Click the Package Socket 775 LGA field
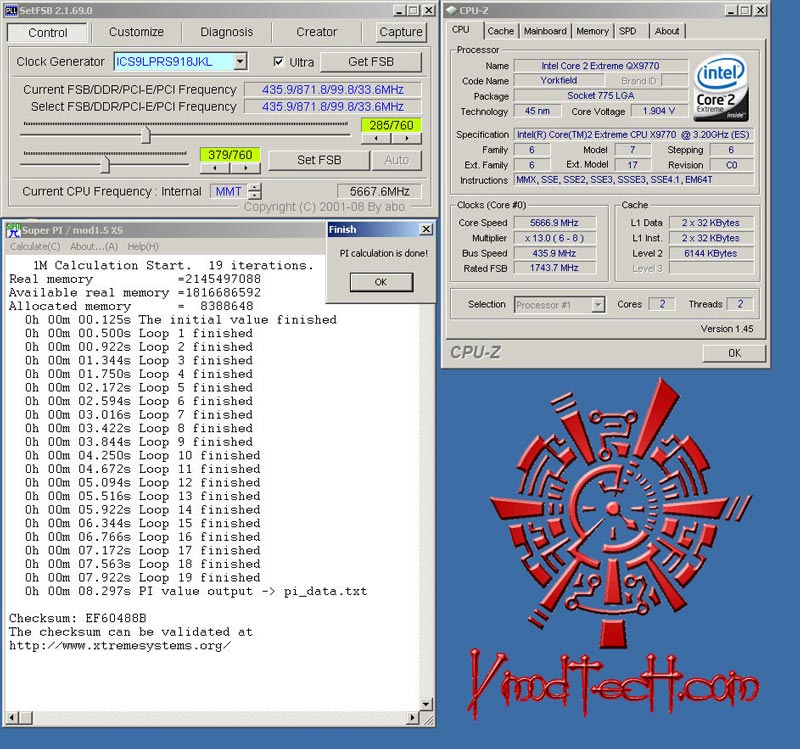Image resolution: width=800 pixels, height=749 pixels. click(601, 96)
